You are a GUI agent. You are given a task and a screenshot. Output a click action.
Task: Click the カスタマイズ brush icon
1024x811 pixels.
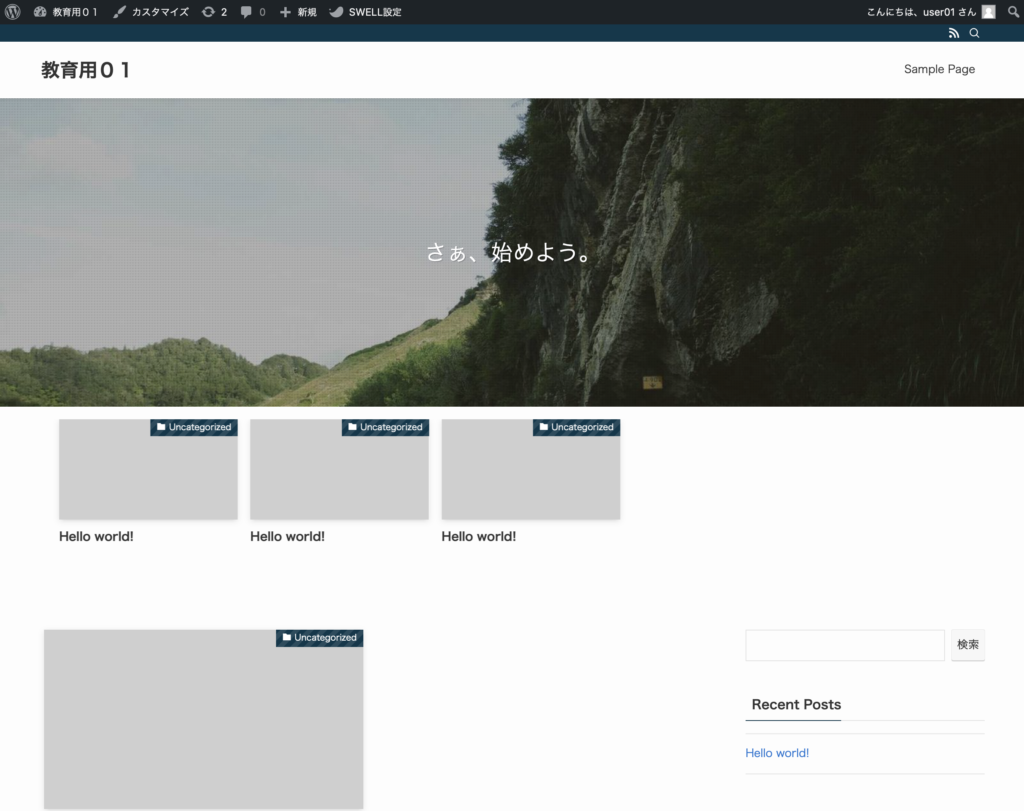point(120,12)
